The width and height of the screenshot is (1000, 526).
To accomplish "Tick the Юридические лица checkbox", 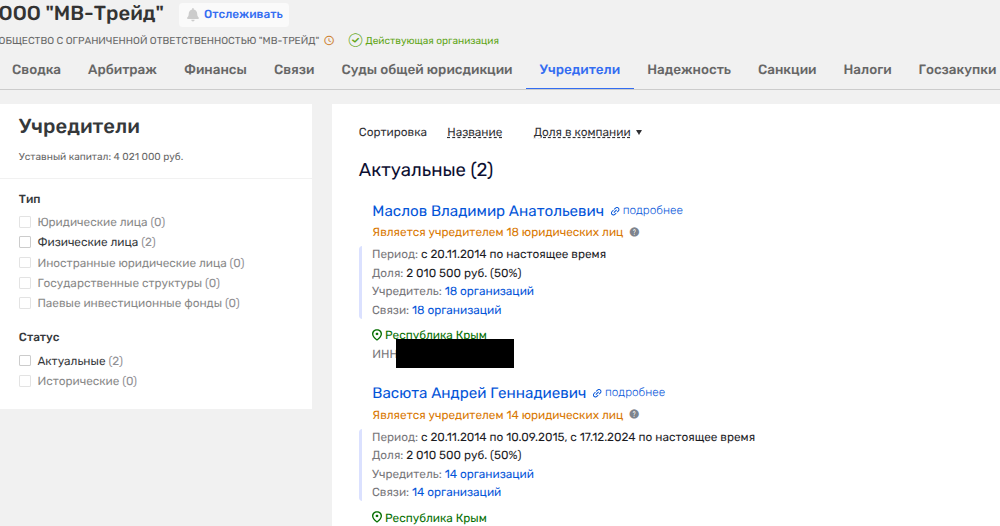I will pyautogui.click(x=25, y=222).
